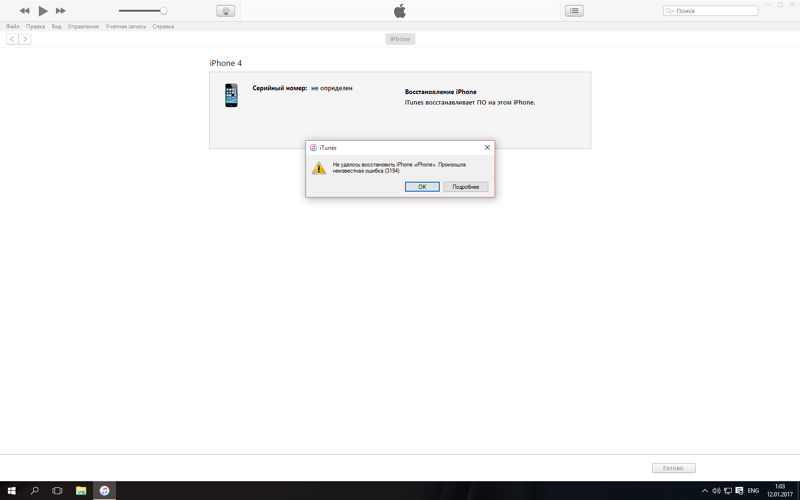Click the Серийный номер label
Image resolution: width=800 pixels, height=500 pixels.
(280, 88)
